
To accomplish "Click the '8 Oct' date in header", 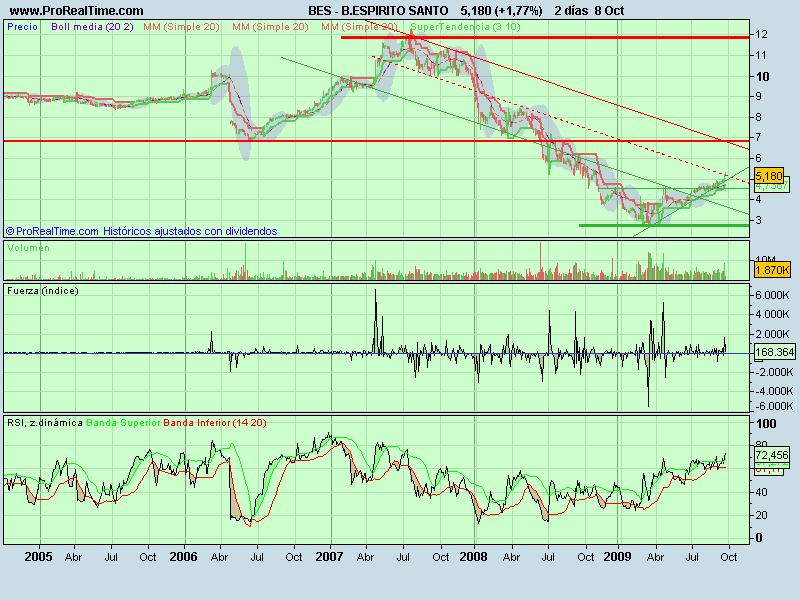I will pyautogui.click(x=609, y=11).
